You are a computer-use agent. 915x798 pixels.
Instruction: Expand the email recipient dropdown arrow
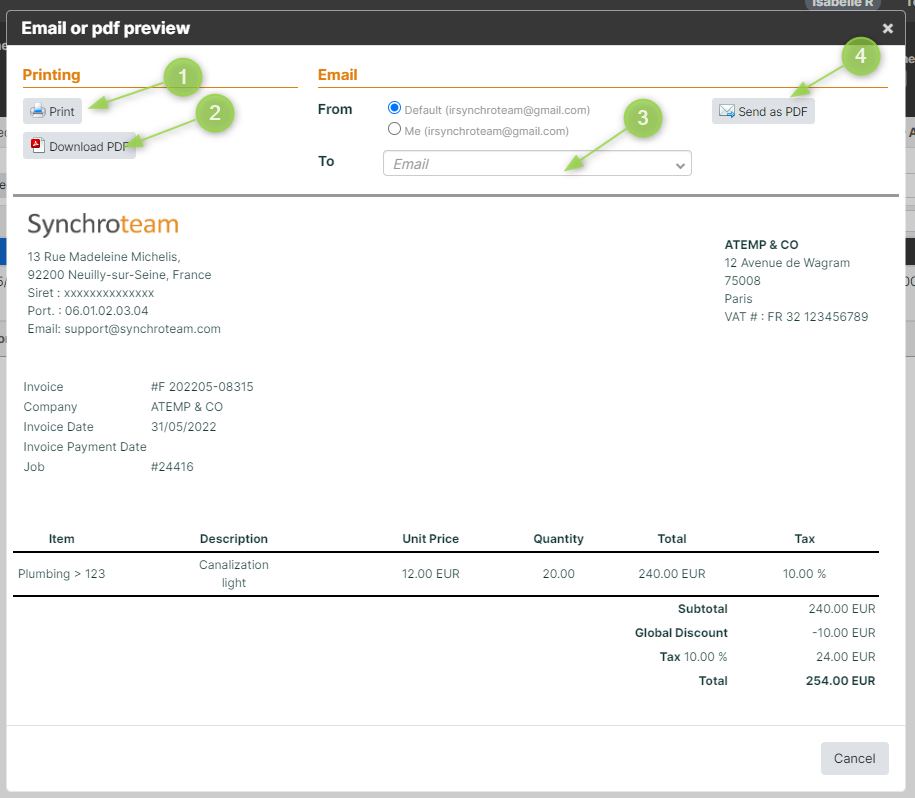[680, 165]
